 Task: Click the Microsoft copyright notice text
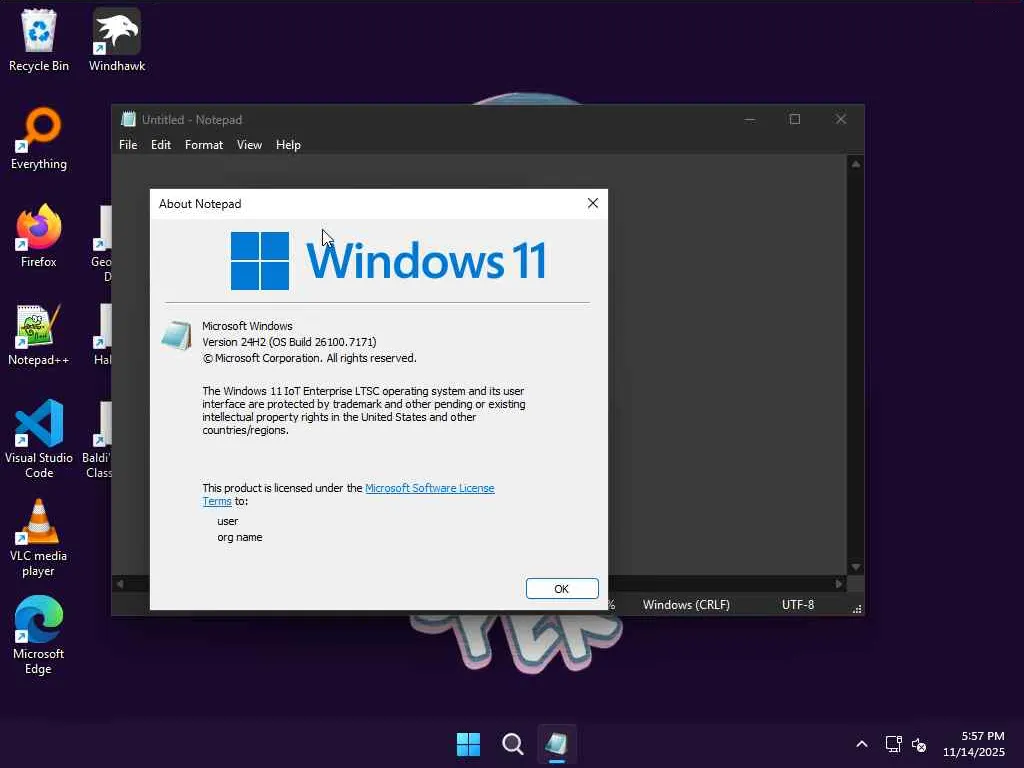tap(310, 358)
